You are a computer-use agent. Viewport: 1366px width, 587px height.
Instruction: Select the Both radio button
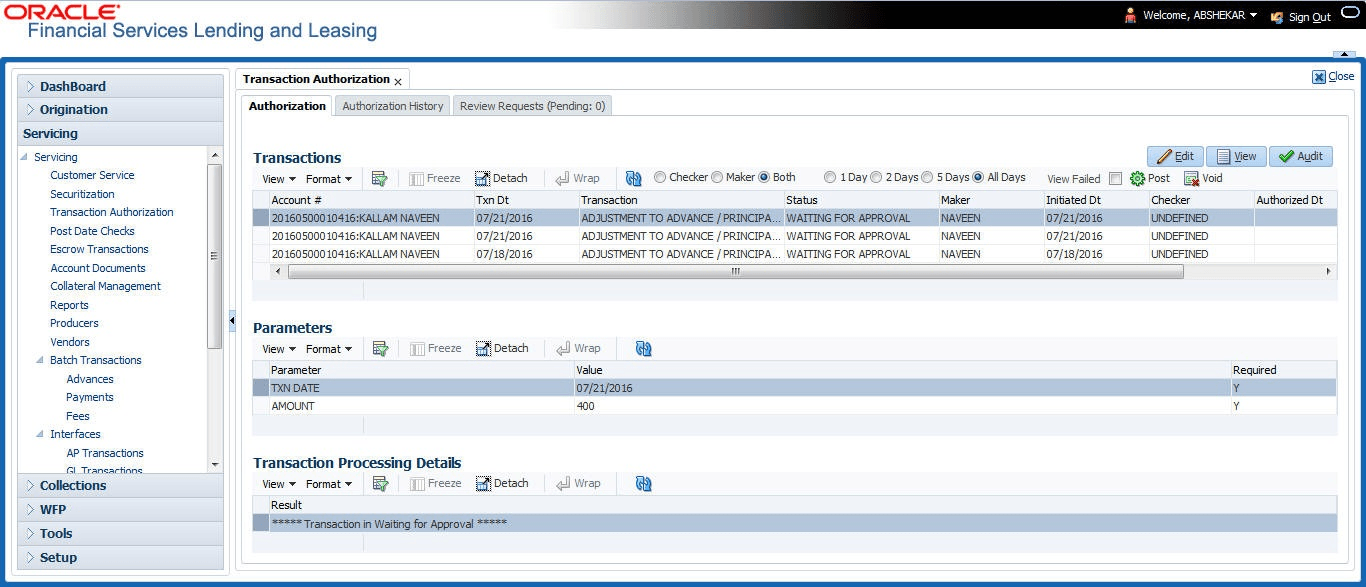coord(764,177)
